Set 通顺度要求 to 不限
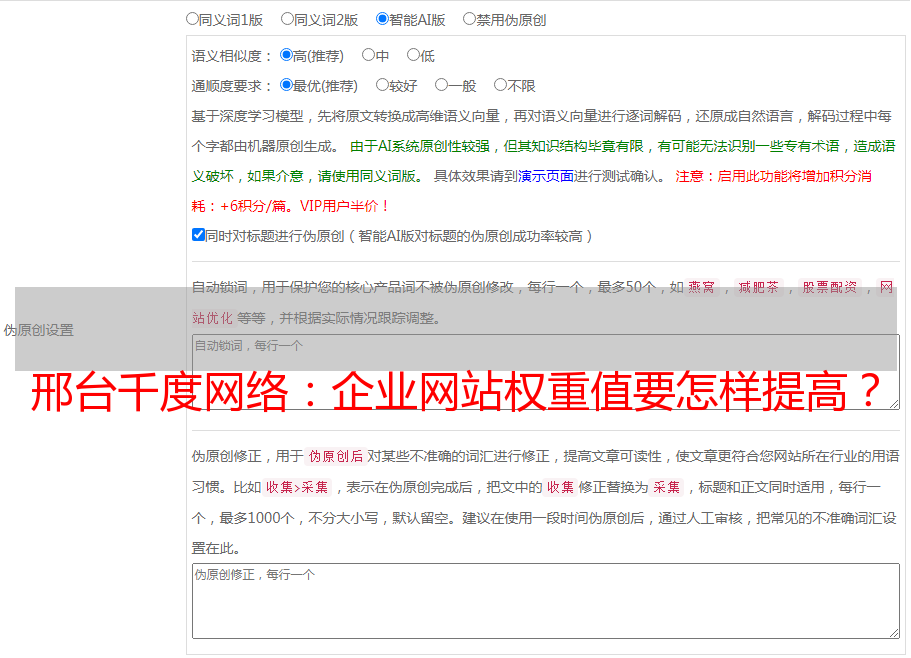The width and height of the screenshot is (911, 658). [x=500, y=85]
